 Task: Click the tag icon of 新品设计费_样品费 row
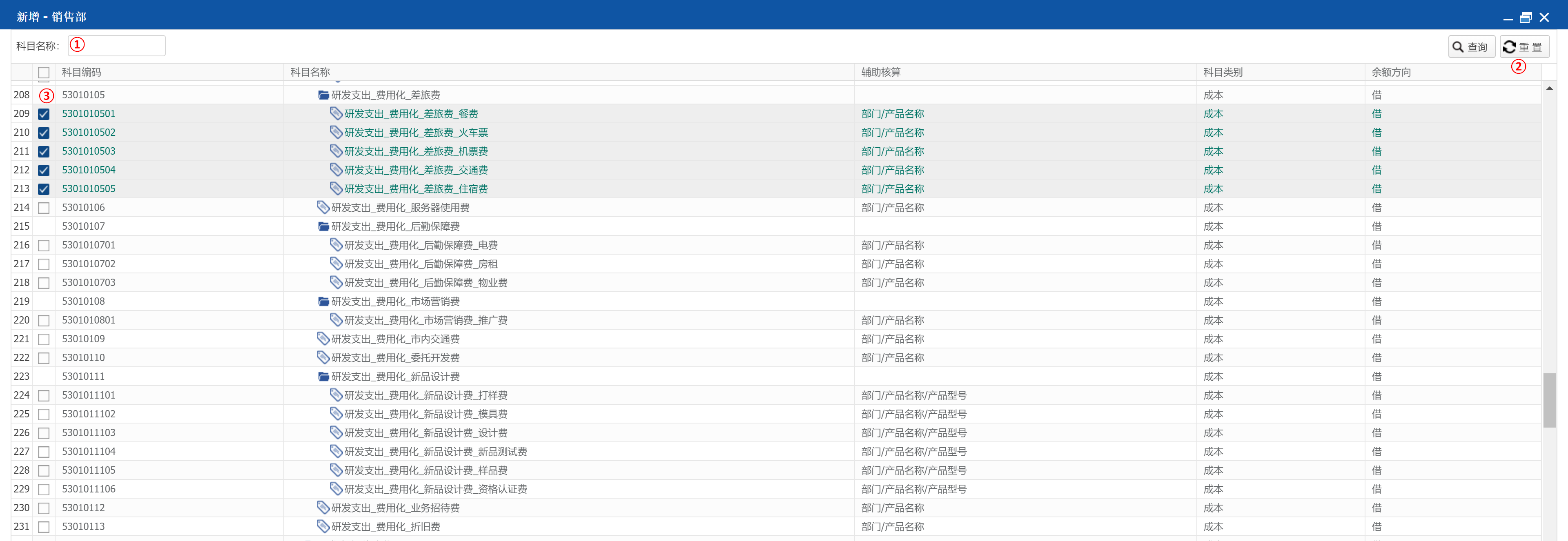pos(336,470)
